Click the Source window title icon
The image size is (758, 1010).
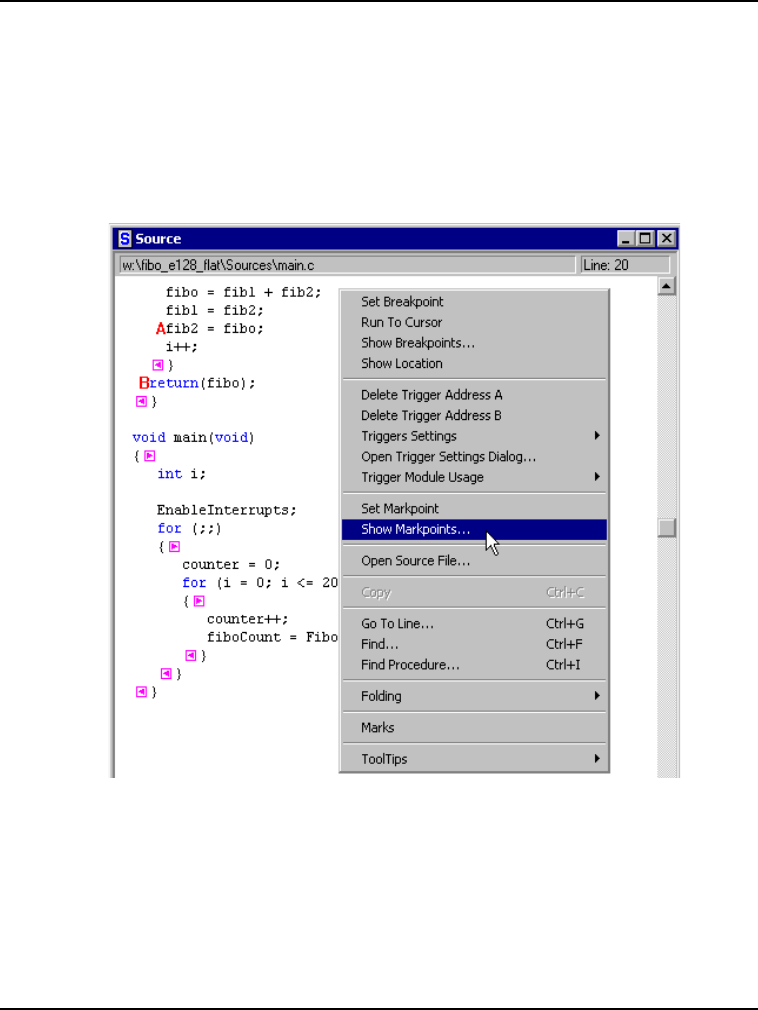125,239
